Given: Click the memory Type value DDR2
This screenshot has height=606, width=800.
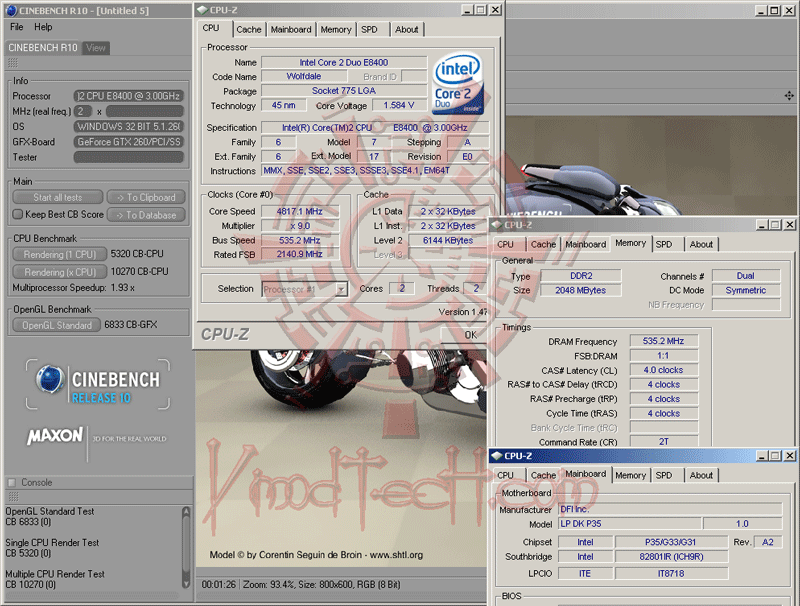Looking at the screenshot, I should tap(581, 276).
